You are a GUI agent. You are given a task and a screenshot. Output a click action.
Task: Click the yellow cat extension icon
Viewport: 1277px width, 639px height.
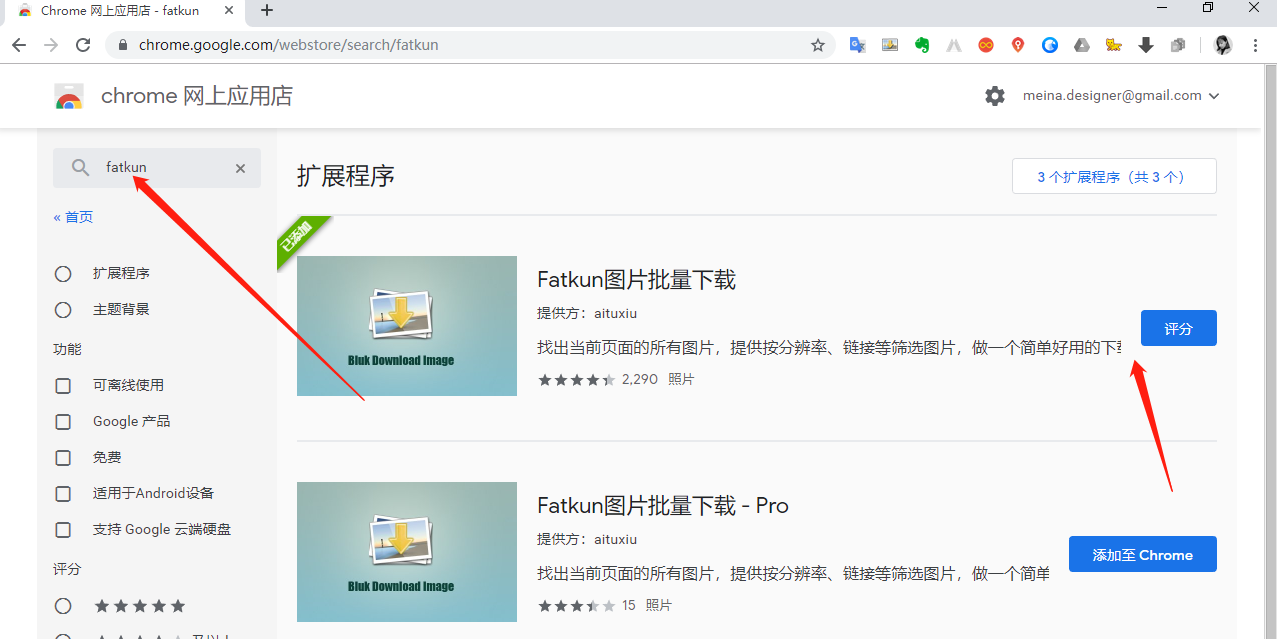click(1114, 45)
